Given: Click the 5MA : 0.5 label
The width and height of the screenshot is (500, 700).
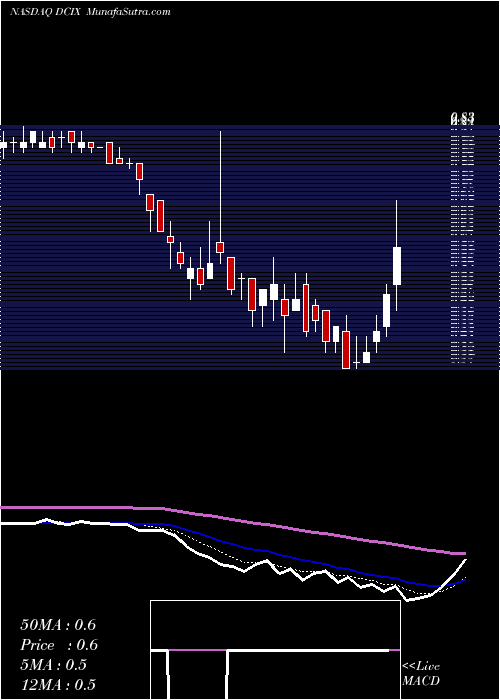Looking at the screenshot, I should (x=54, y=665).
